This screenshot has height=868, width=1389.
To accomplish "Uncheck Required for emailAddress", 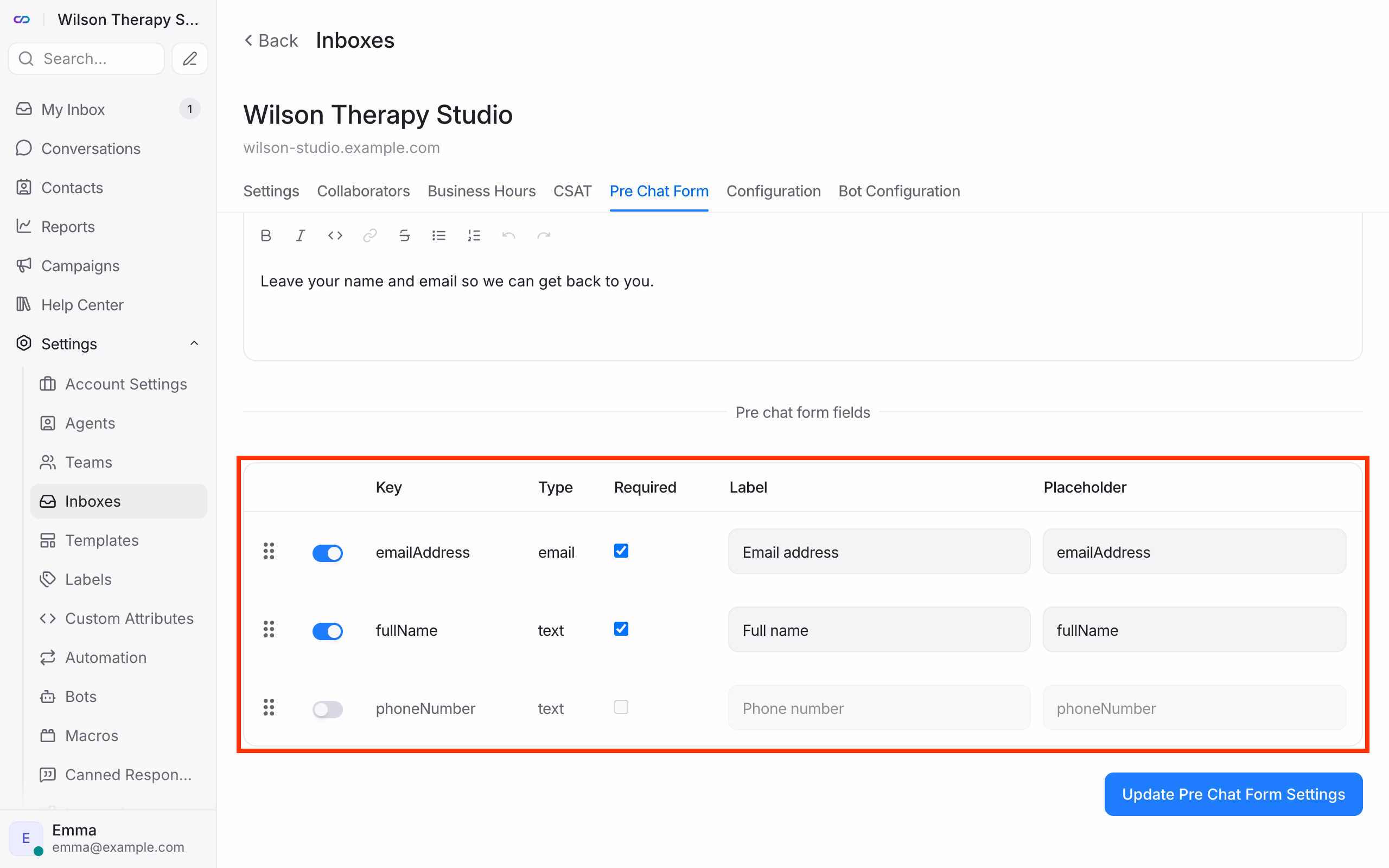I will point(621,551).
